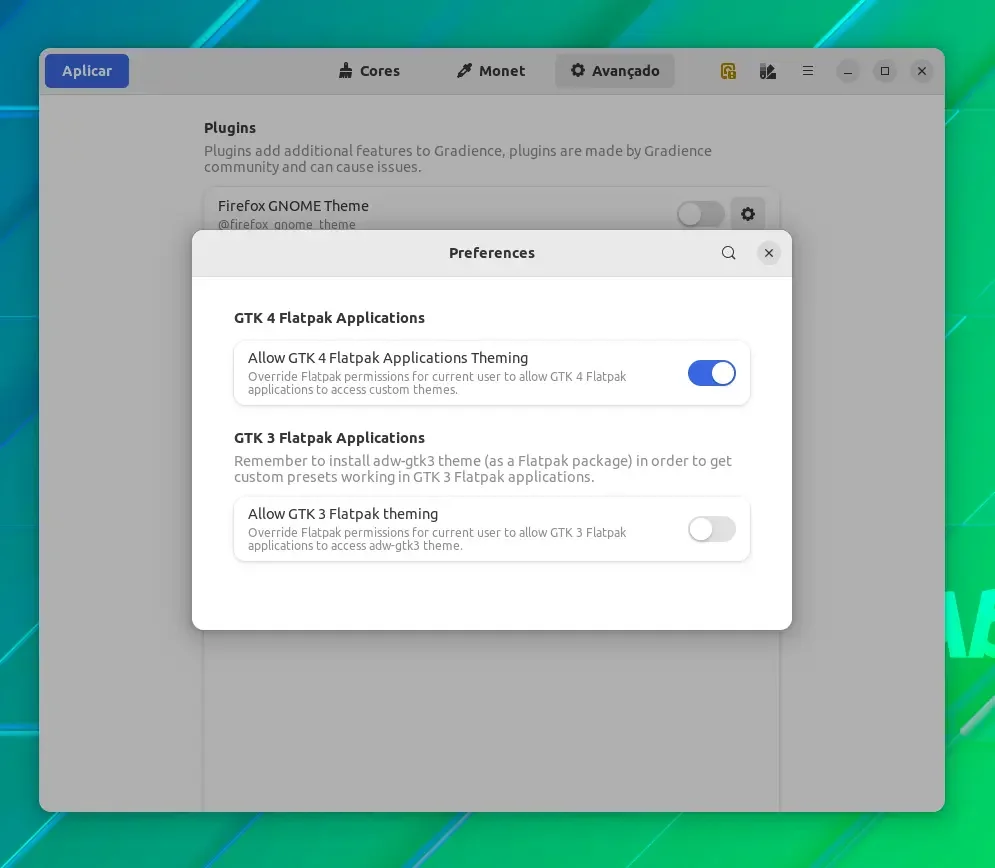
Task: Close the Preferences dialog
Action: [x=768, y=253]
